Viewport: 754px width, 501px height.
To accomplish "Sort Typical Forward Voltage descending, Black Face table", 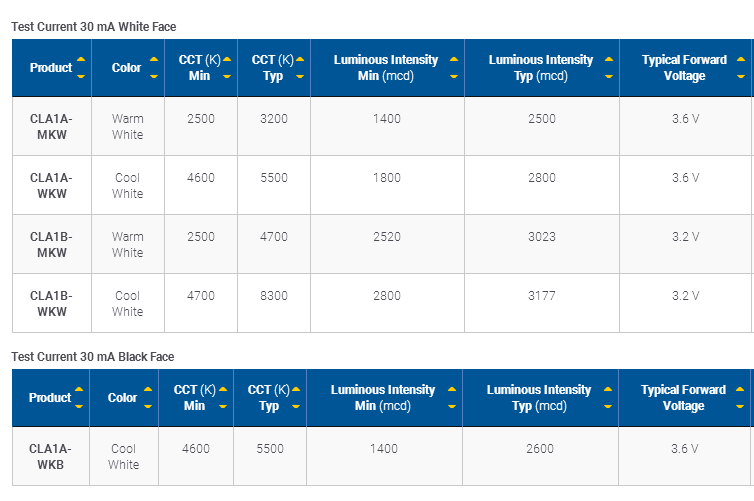I will point(740,406).
